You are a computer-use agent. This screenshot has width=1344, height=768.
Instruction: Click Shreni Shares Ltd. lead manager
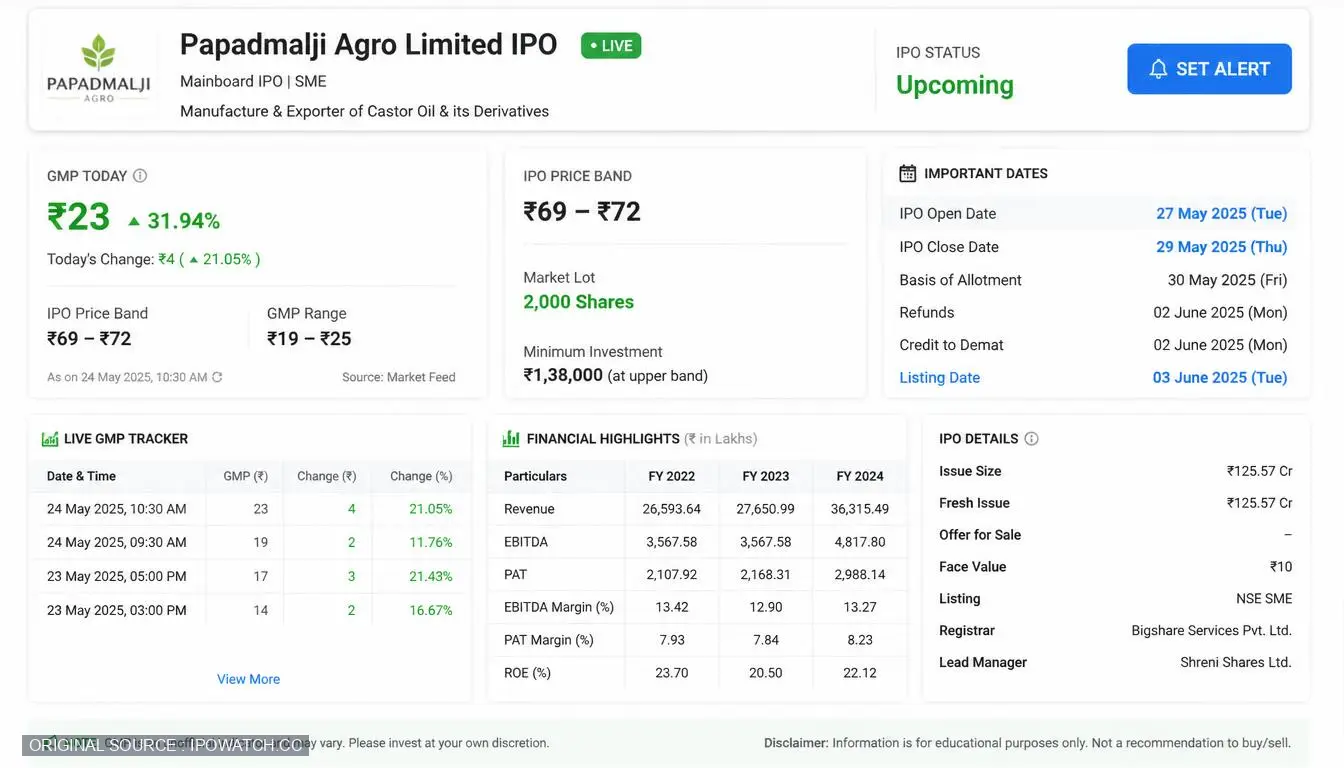pos(1236,663)
